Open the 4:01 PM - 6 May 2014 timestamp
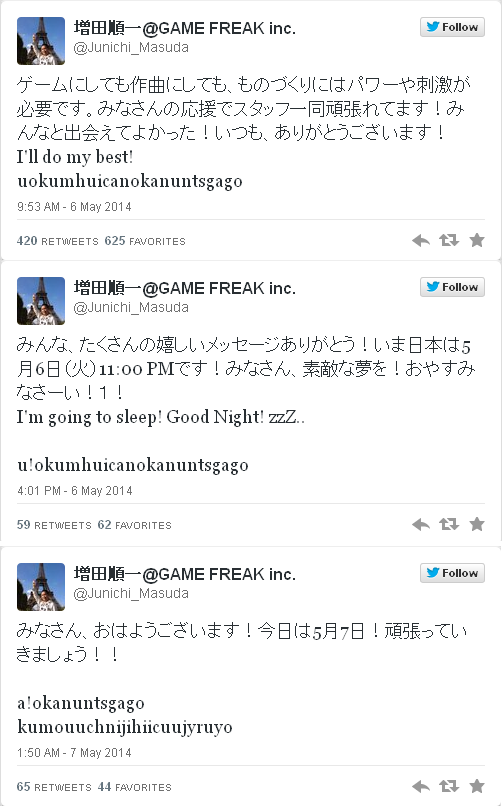The width and height of the screenshot is (502, 806). point(75,491)
